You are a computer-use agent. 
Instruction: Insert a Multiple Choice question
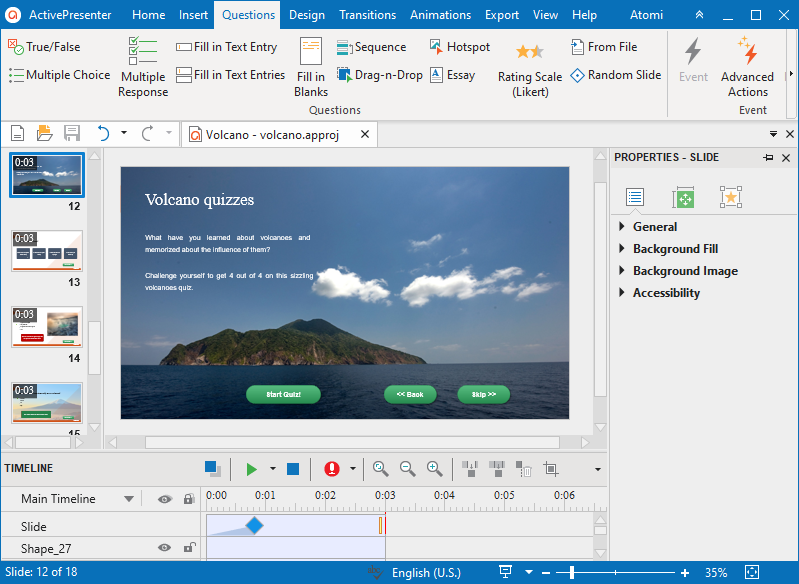coord(60,75)
